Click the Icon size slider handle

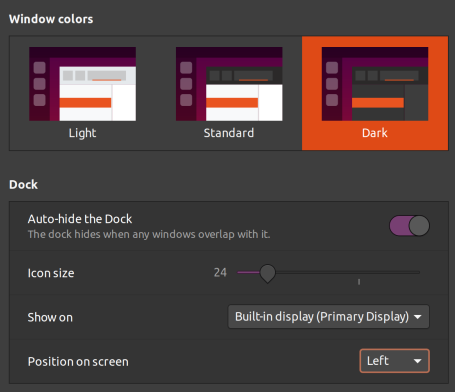pos(267,273)
